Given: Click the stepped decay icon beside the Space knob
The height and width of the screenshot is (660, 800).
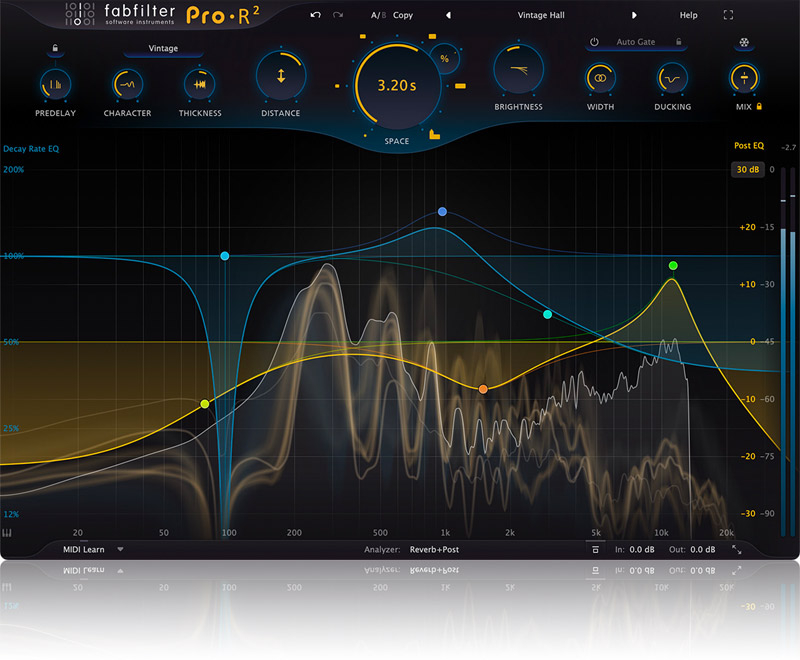Looking at the screenshot, I should (434, 134).
